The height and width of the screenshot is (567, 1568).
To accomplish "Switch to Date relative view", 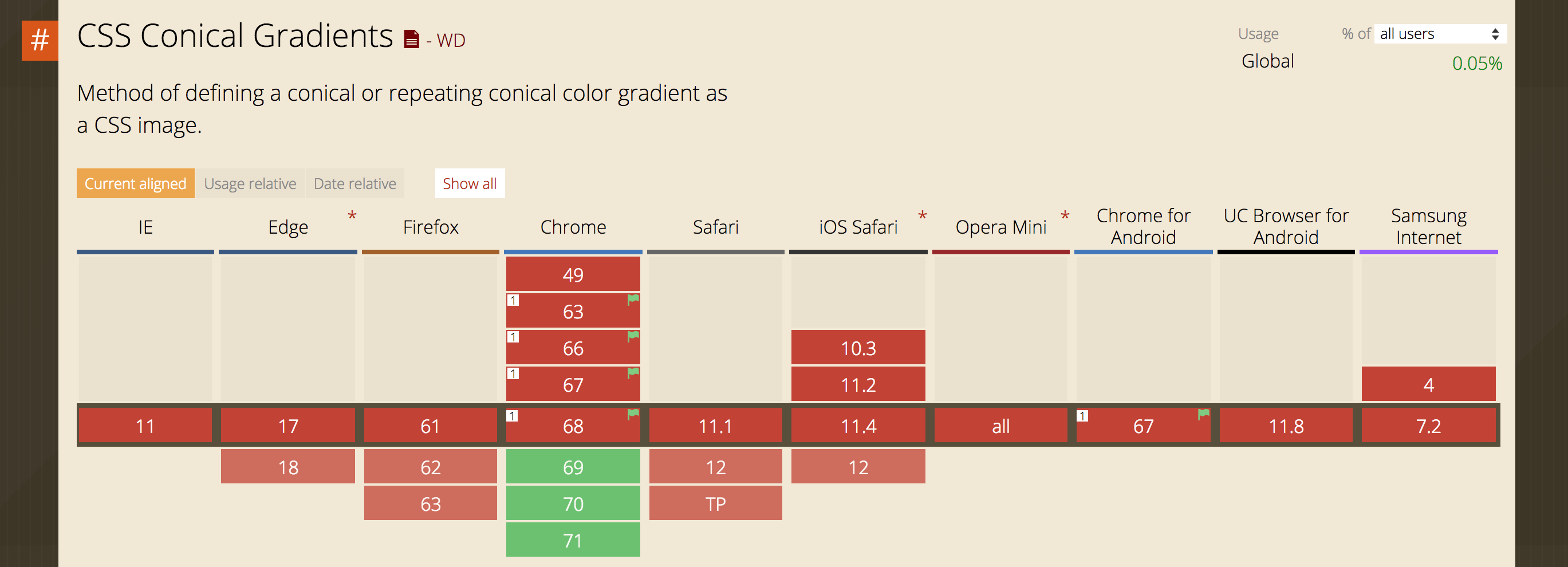I will click(x=355, y=183).
